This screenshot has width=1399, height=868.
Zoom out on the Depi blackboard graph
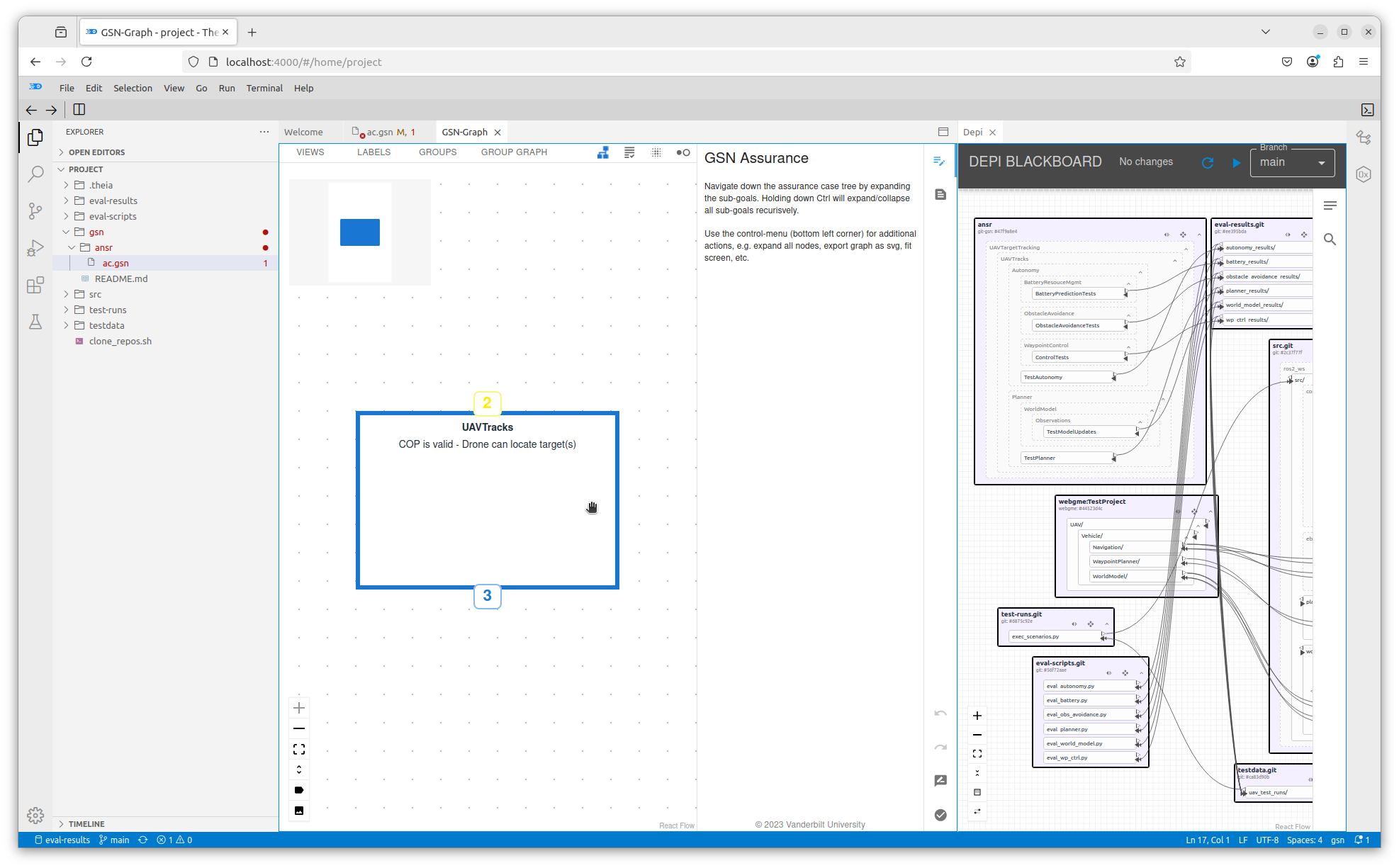click(977, 735)
